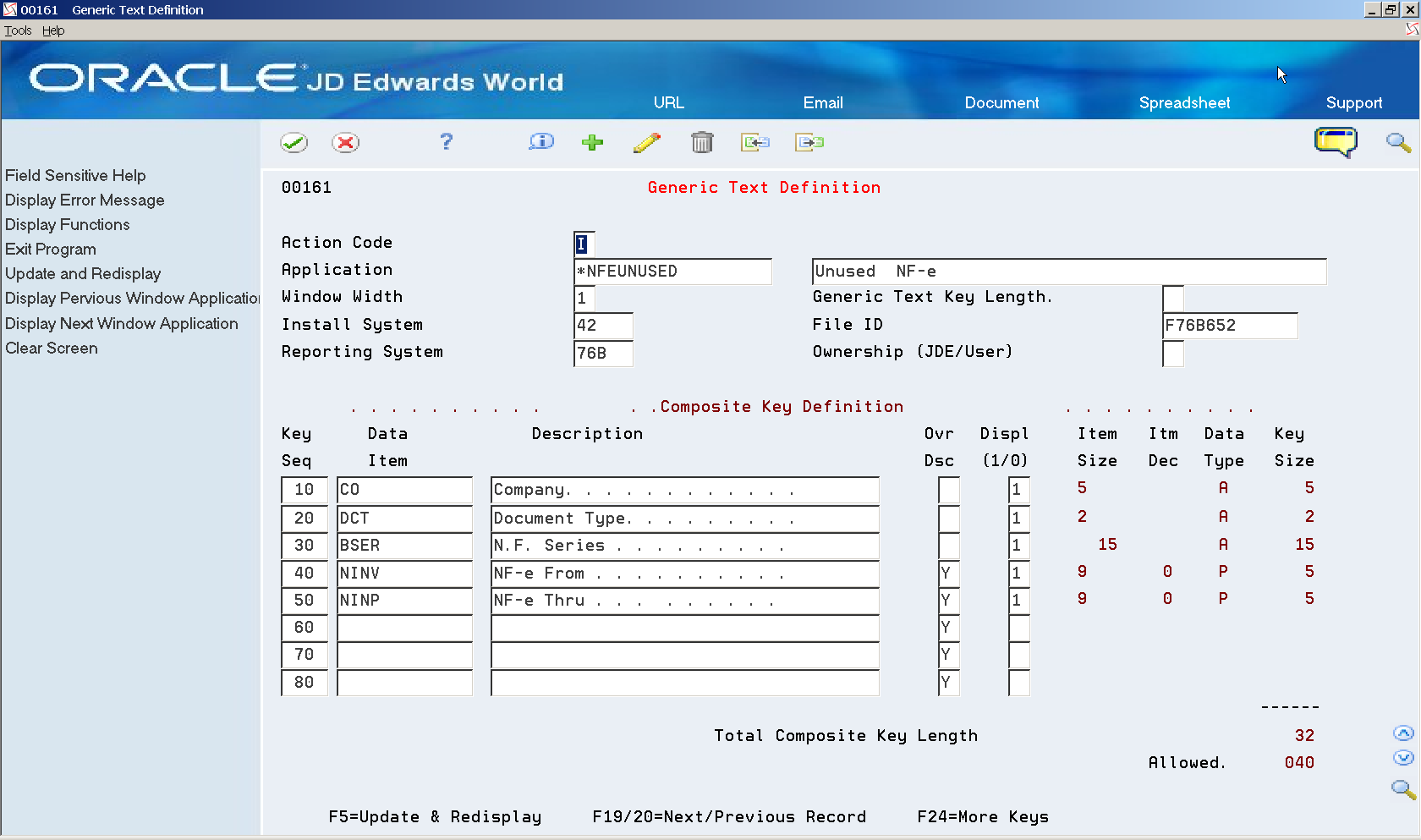Click the Key Seq 10 field
1421x840 pixels.
click(x=304, y=490)
